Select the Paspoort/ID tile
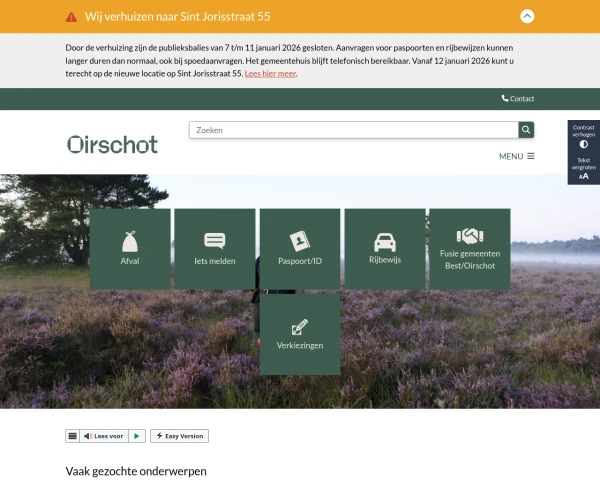This screenshot has width=600, height=480. 300,249
